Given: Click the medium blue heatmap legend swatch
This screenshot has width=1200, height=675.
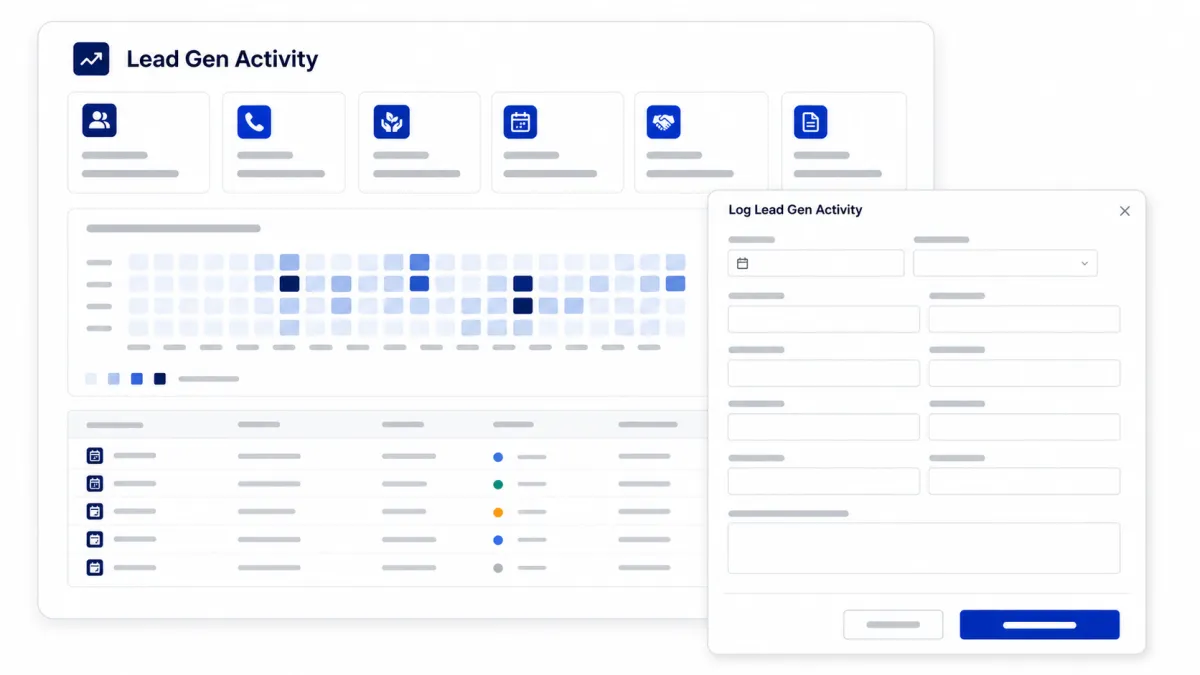Looking at the screenshot, I should coord(137,379).
